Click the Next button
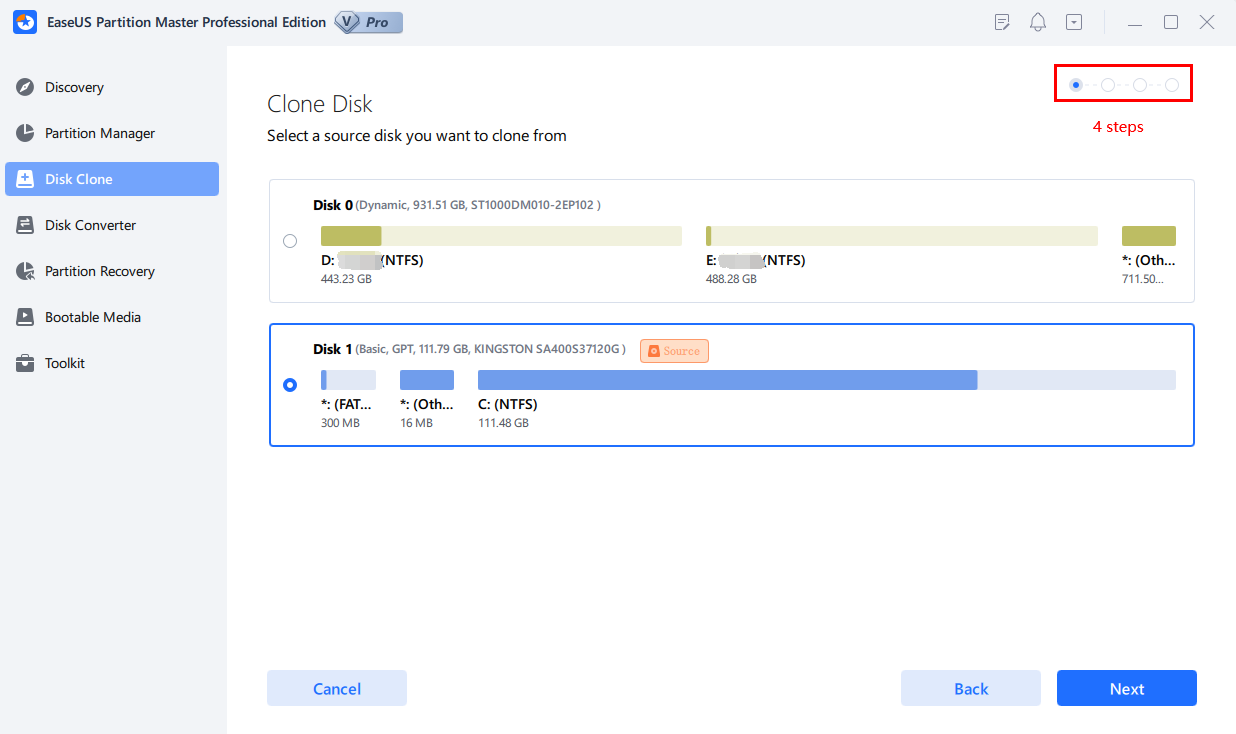 point(1126,689)
